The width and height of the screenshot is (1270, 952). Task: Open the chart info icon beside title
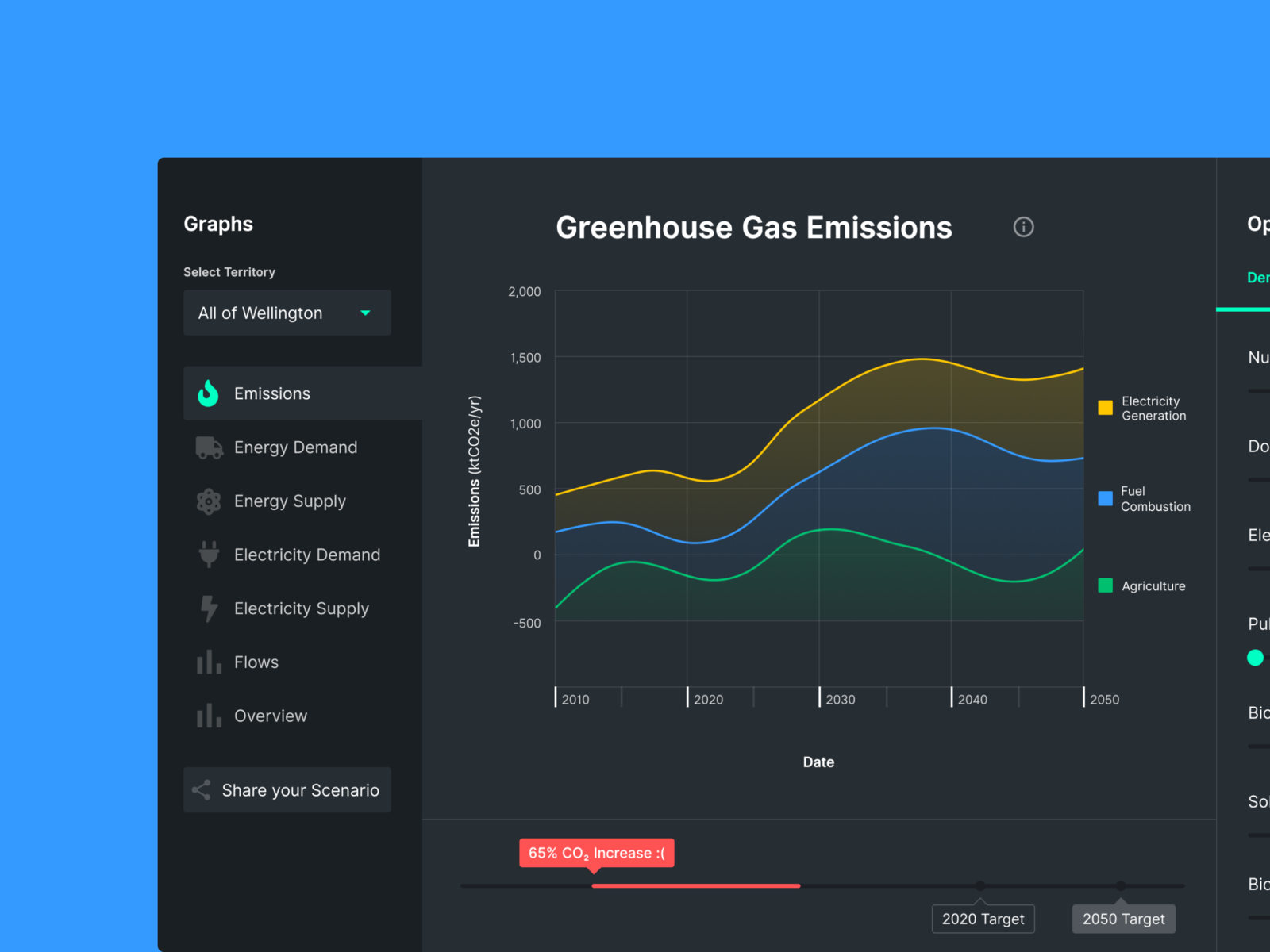click(x=1023, y=227)
